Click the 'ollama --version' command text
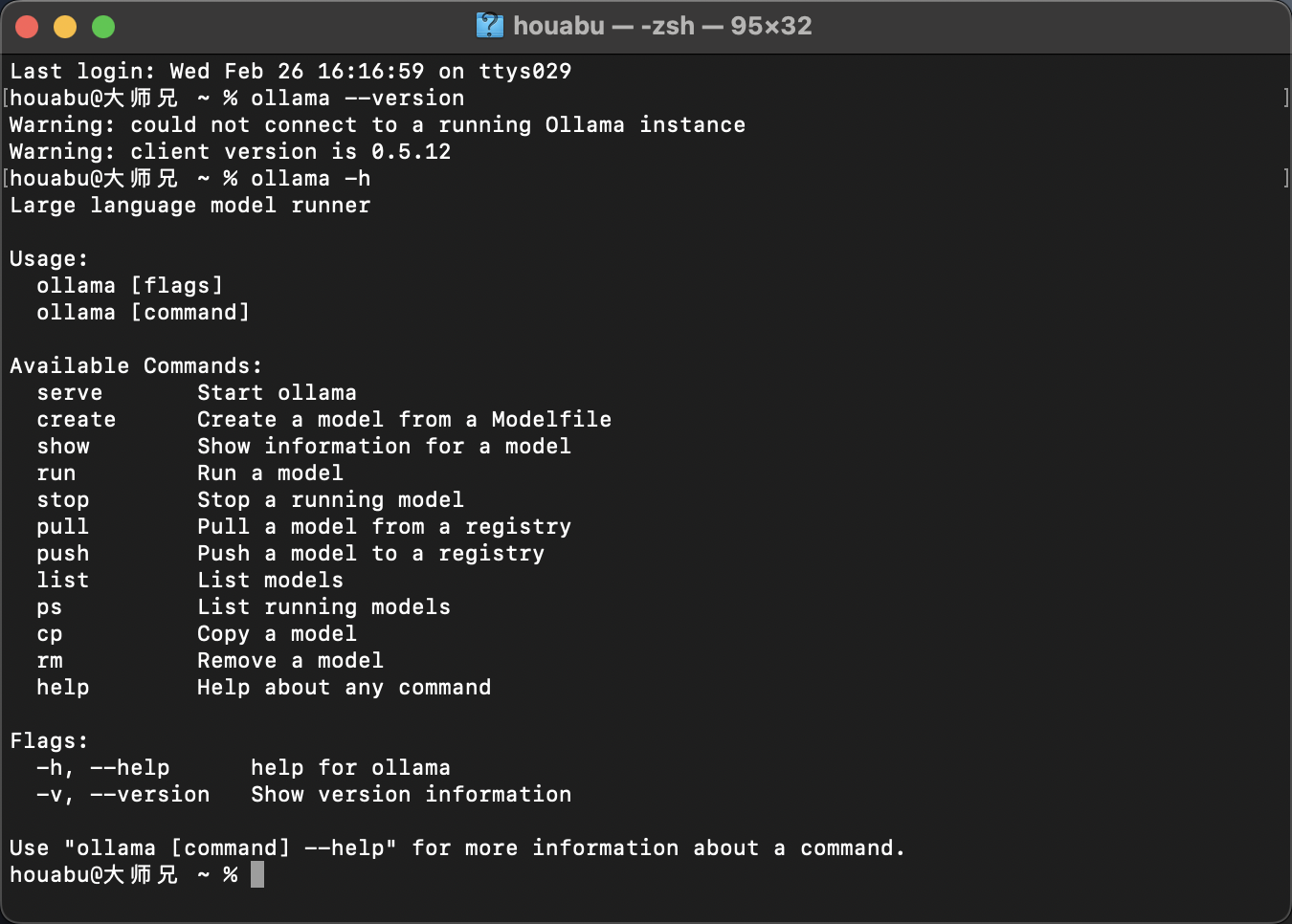Image resolution: width=1292 pixels, height=924 pixels. tap(358, 99)
